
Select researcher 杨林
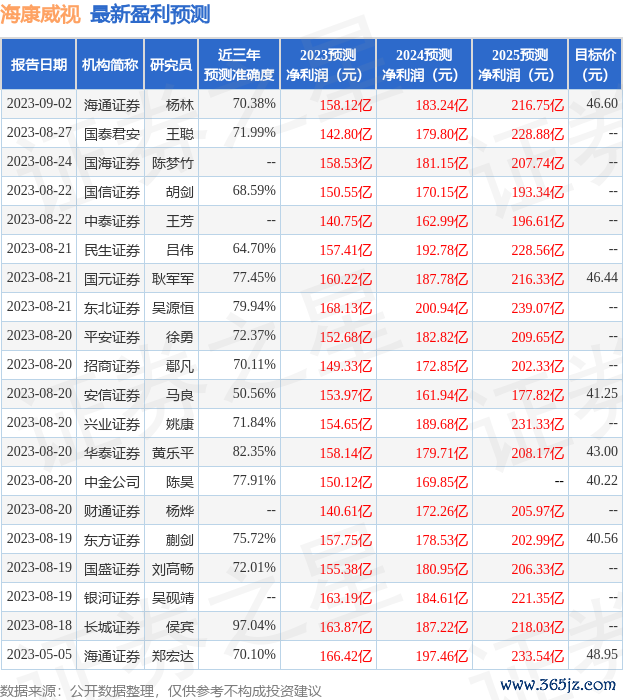coord(180,105)
